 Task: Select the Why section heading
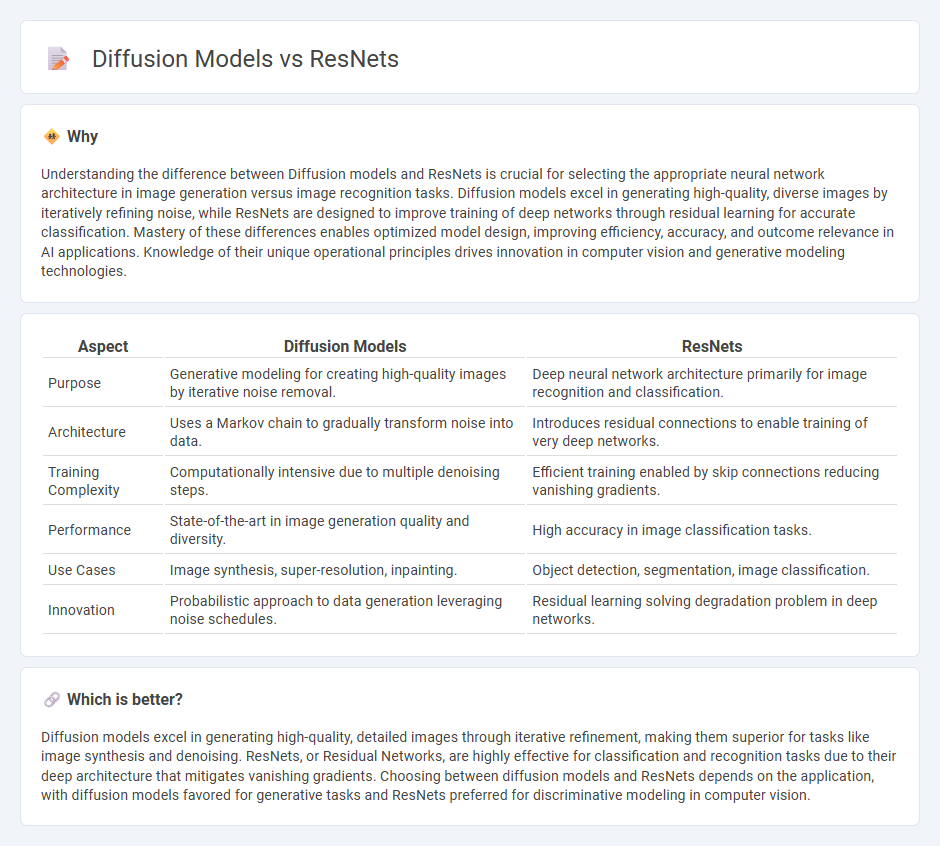pyautogui.click(x=82, y=137)
